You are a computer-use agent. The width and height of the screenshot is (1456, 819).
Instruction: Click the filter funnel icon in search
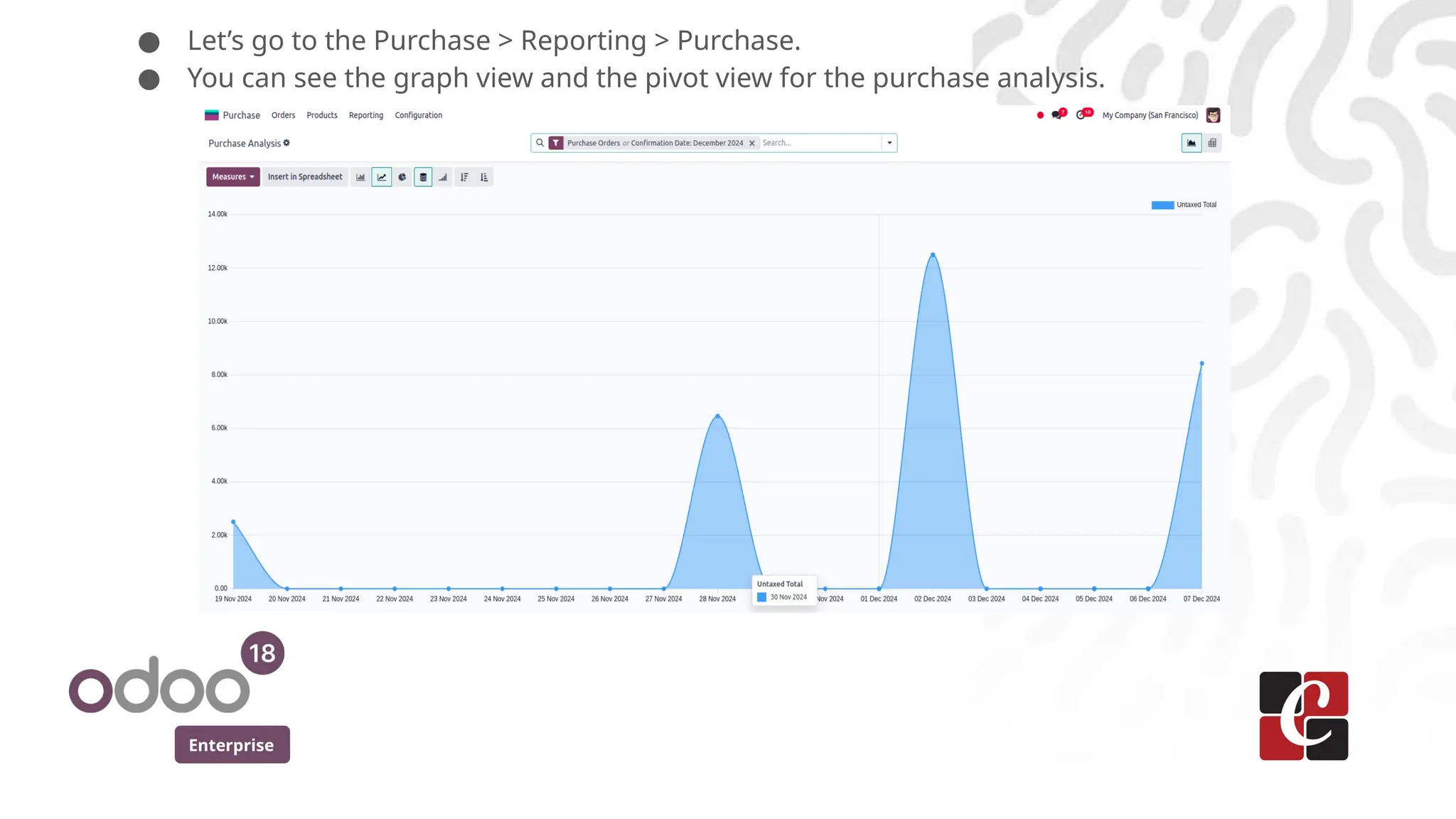pos(556,143)
